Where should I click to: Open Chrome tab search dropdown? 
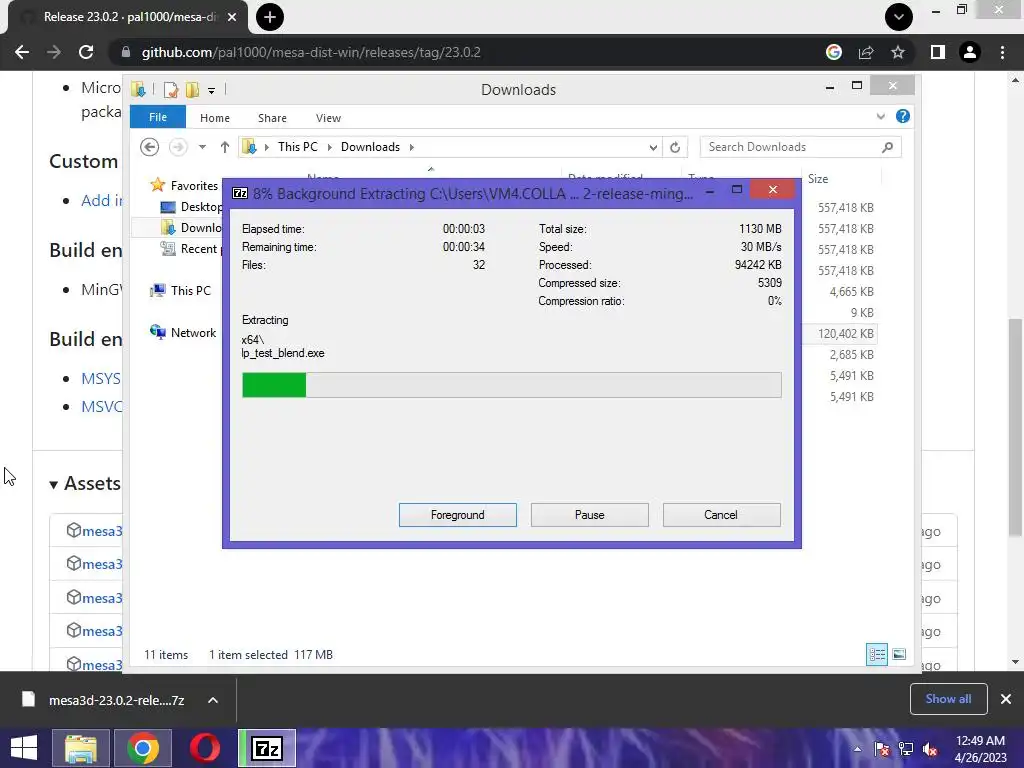[899, 17]
